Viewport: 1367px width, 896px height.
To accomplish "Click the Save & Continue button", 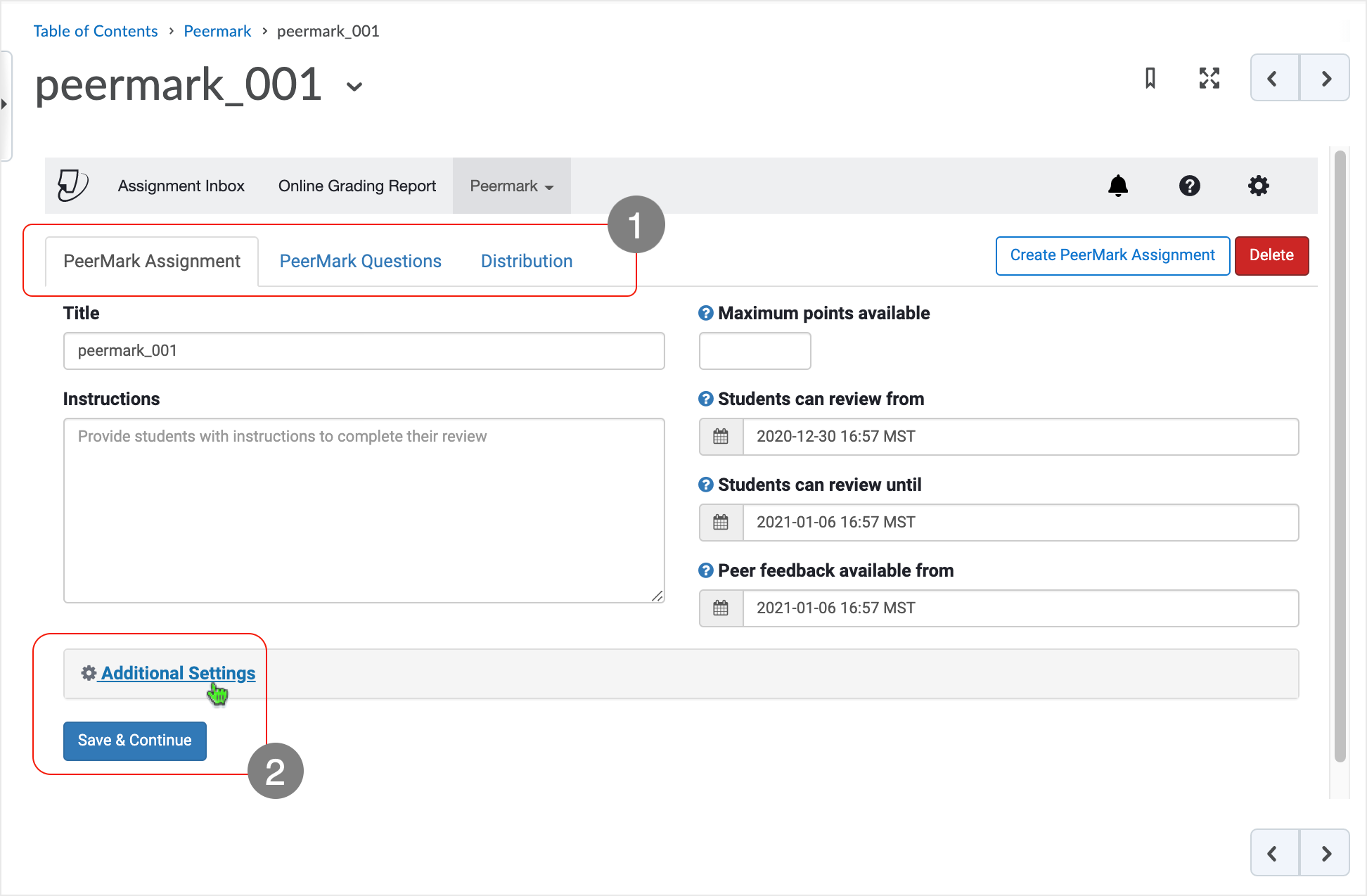I will 135,741.
